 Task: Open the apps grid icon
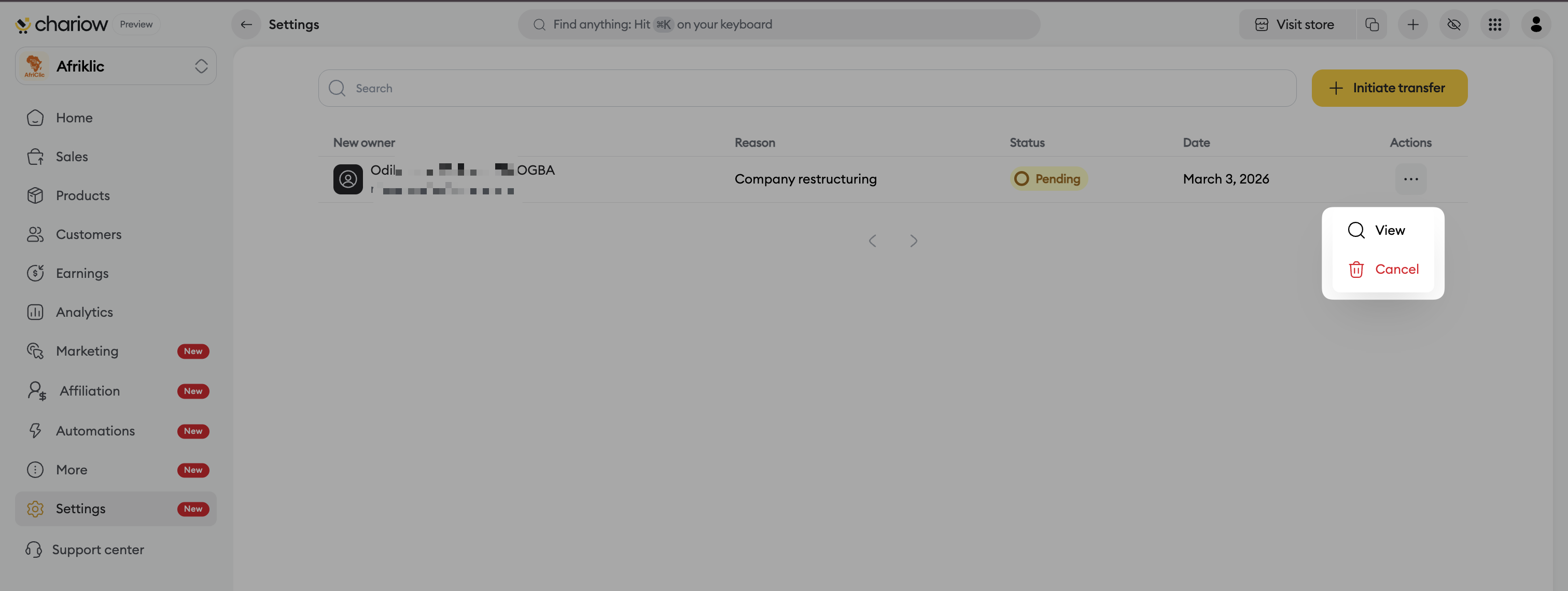pyautogui.click(x=1495, y=24)
